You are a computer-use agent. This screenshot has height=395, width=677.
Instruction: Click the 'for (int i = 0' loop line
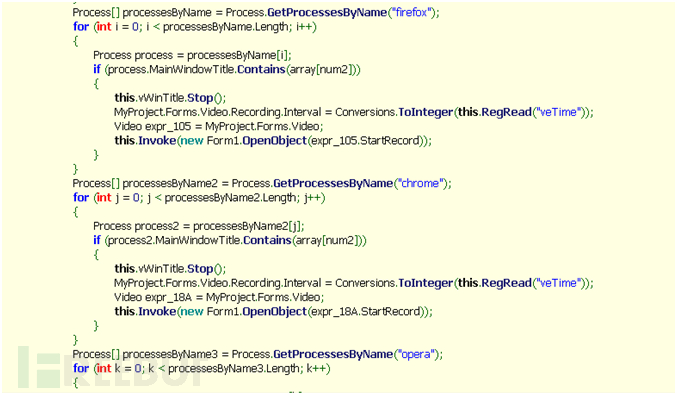coord(195,27)
